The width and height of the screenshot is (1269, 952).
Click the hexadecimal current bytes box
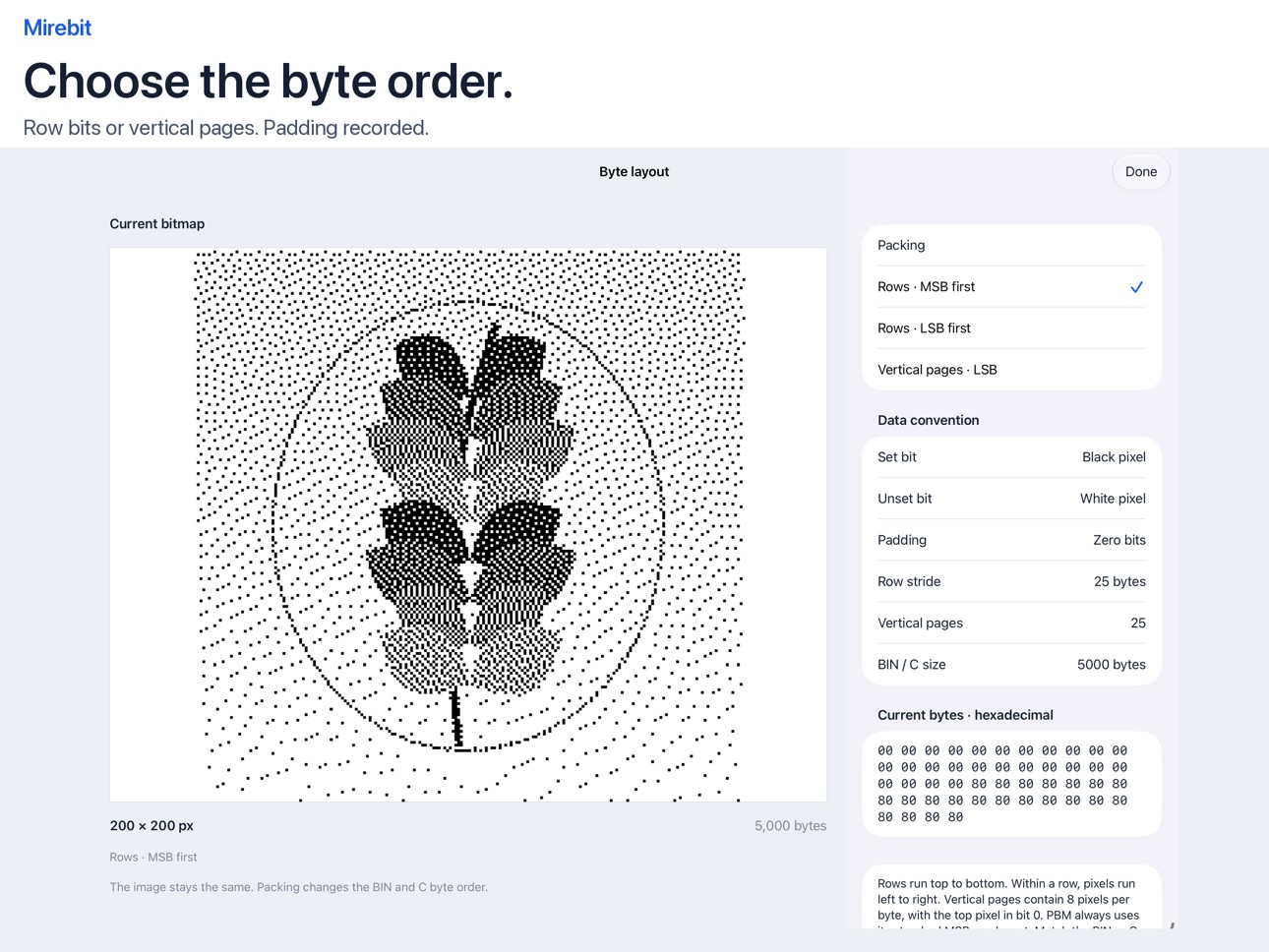(x=1011, y=784)
